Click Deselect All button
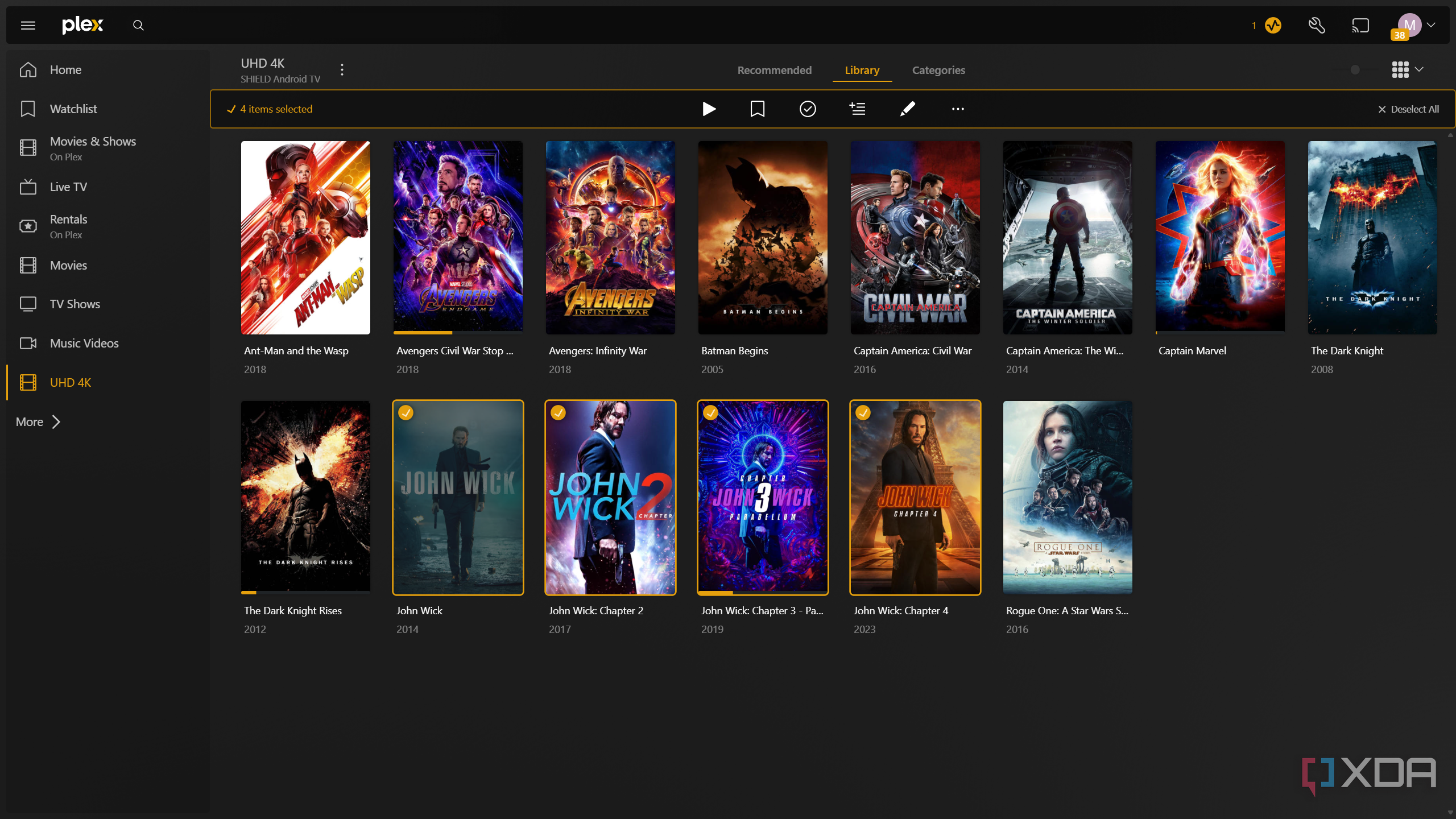This screenshot has height=819, width=1456. click(1408, 109)
